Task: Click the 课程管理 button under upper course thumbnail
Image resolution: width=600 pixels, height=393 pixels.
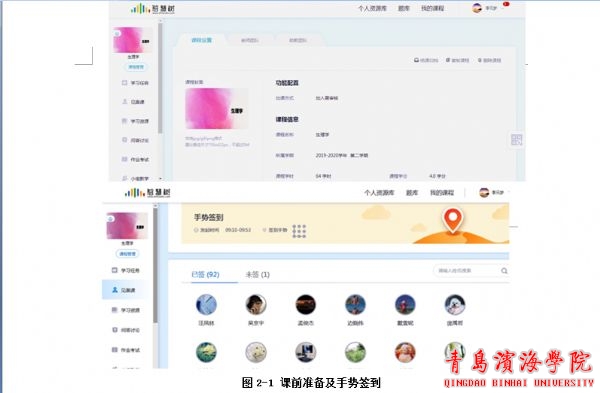Action: 136,67
